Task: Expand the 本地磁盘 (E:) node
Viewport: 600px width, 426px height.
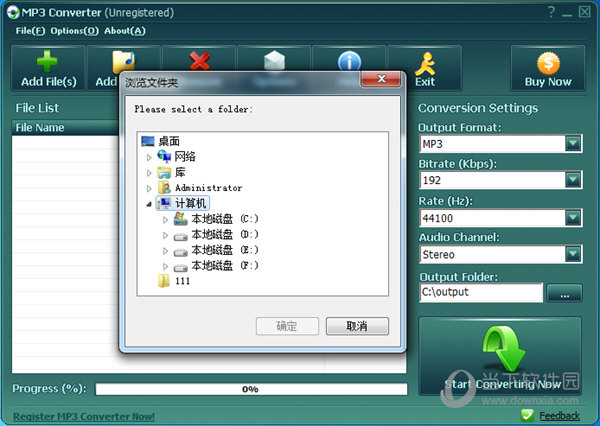Action: [165, 251]
